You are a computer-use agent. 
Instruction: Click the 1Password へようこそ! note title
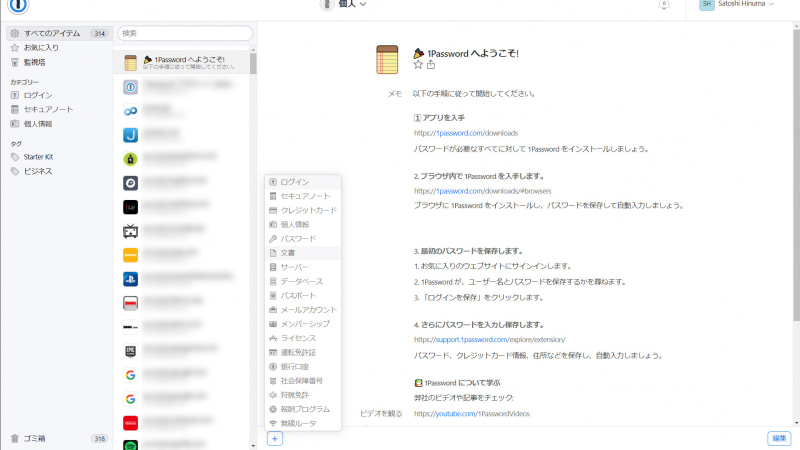click(473, 54)
